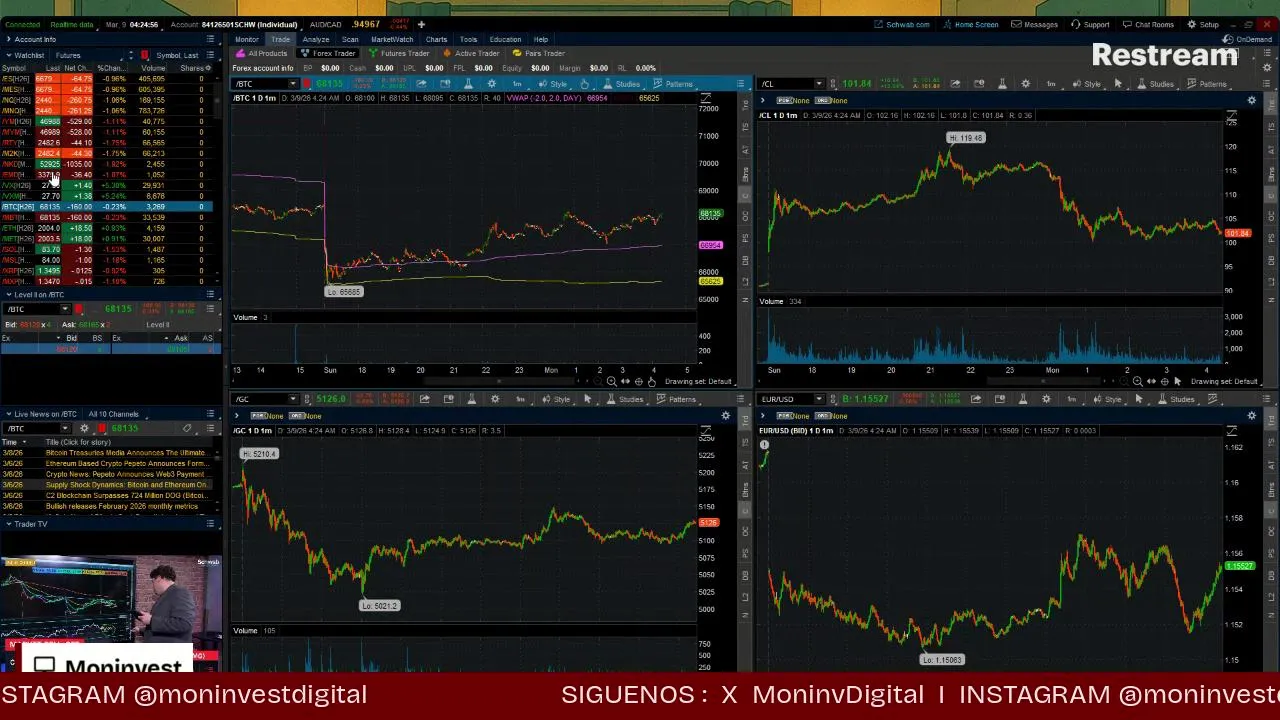This screenshot has height=720, width=1280.
Task: Open the Pairs Trader subtab
Action: point(540,53)
